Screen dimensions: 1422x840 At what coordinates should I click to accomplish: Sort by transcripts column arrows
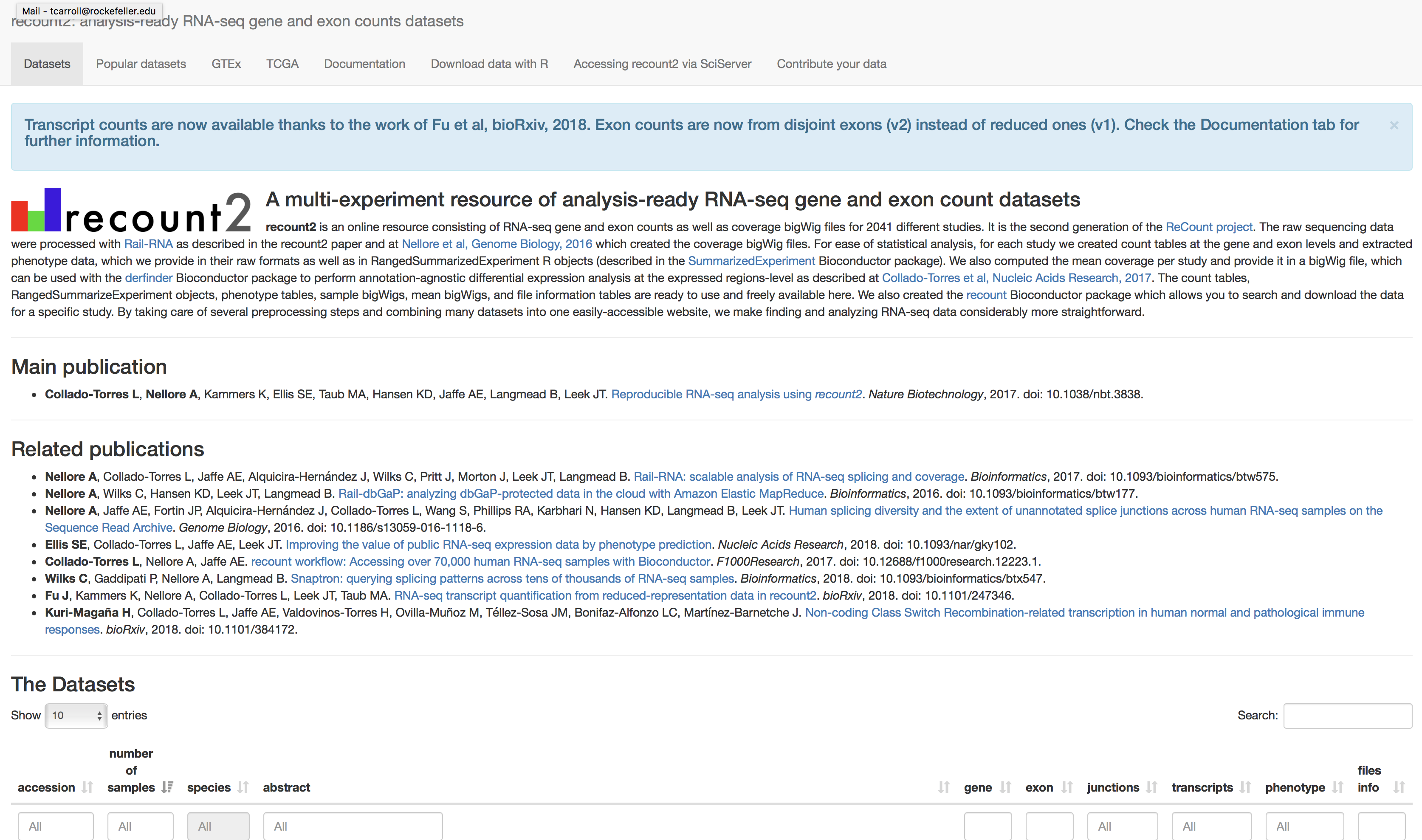1245,787
